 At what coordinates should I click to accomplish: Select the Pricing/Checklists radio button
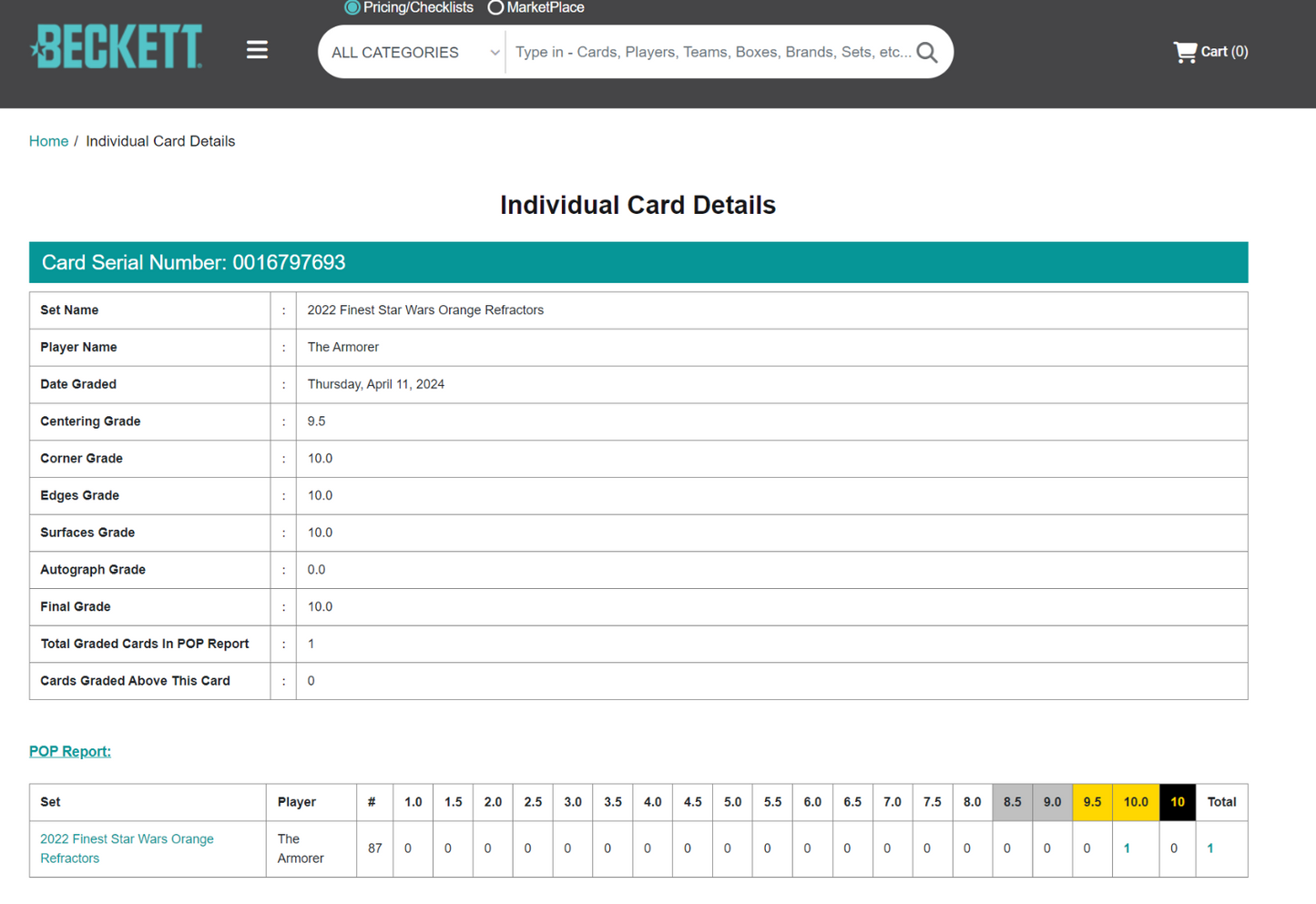click(352, 7)
